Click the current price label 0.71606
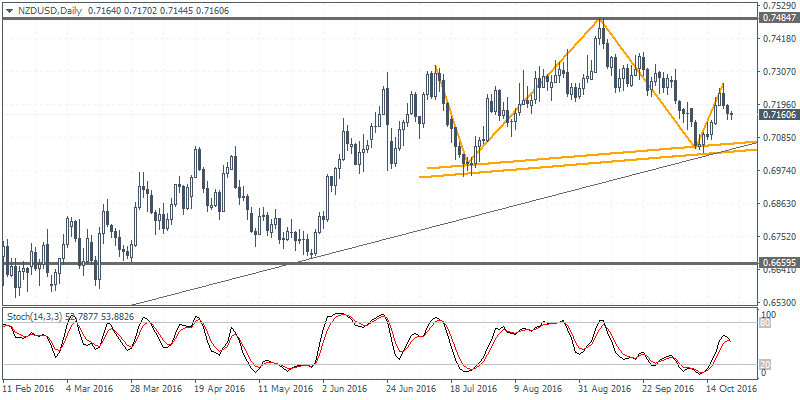Viewport: 800px width, 400px height. [x=779, y=115]
